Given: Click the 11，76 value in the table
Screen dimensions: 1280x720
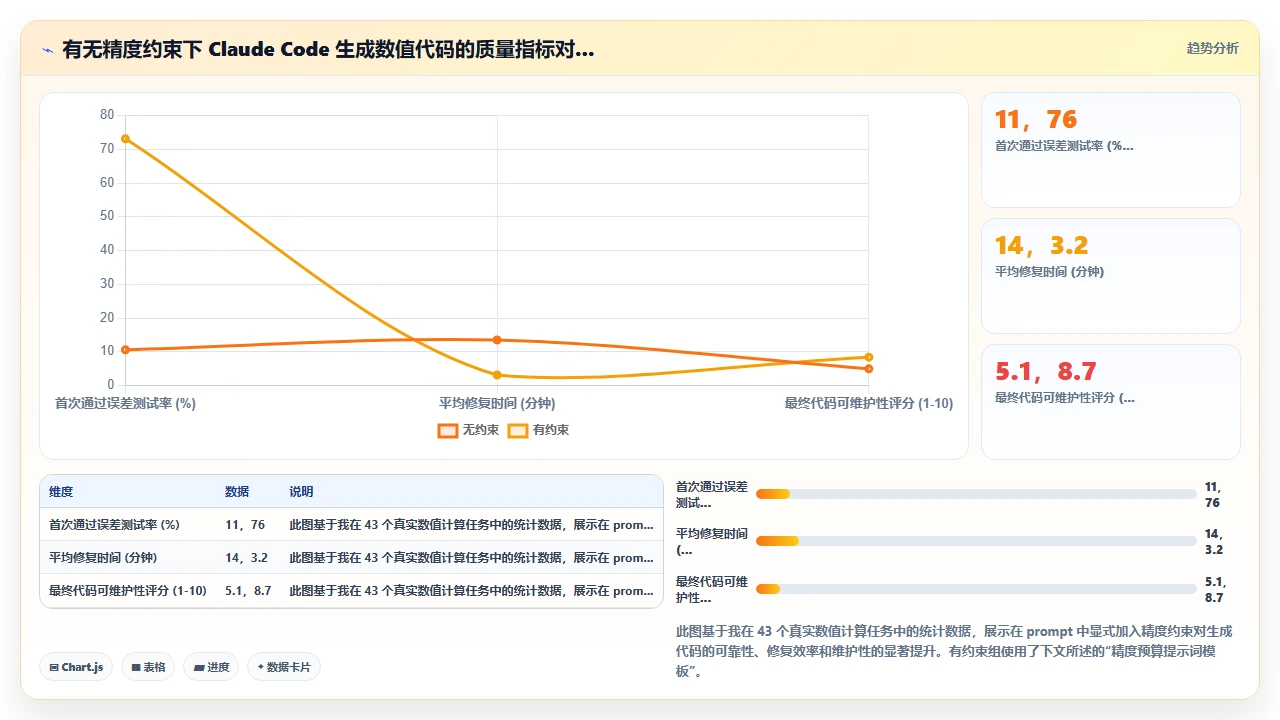Looking at the screenshot, I should coord(245,525).
